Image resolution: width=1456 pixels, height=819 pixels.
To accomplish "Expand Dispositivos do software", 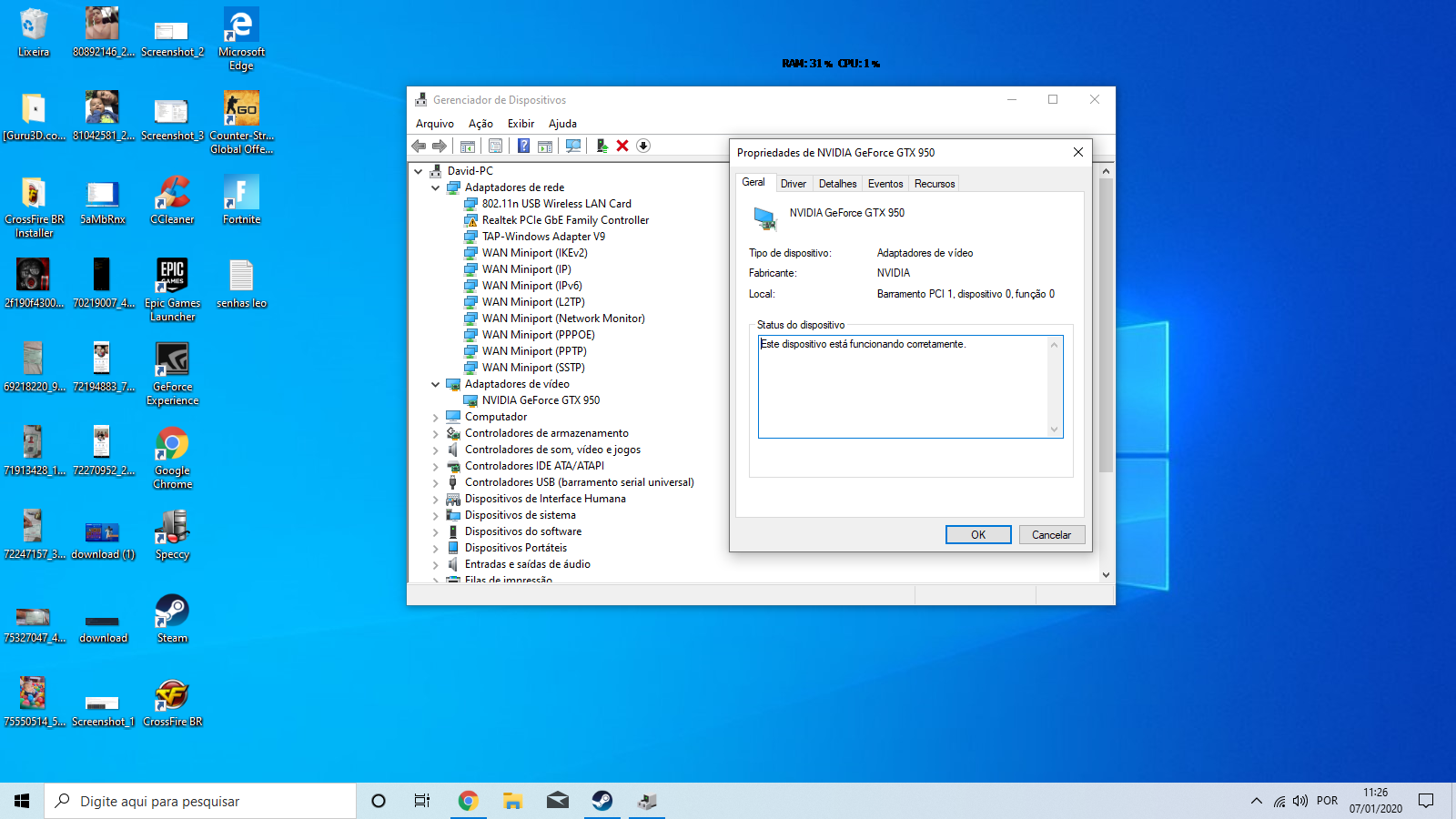I will [436, 531].
